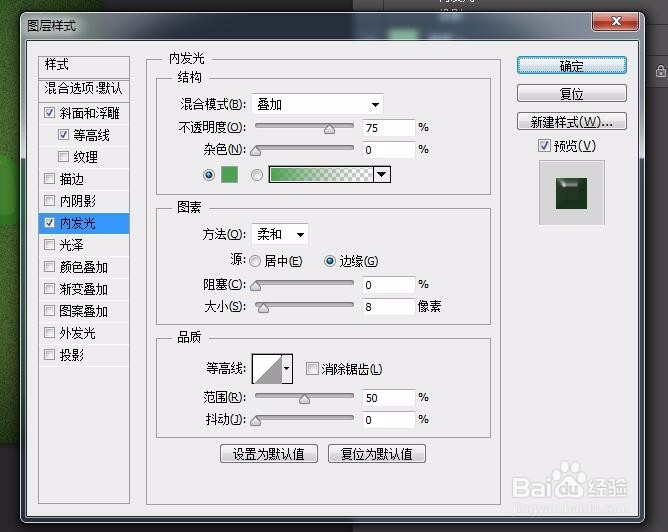668x532 pixels.
Task: Select the solid color radio button
Action: coord(209,175)
